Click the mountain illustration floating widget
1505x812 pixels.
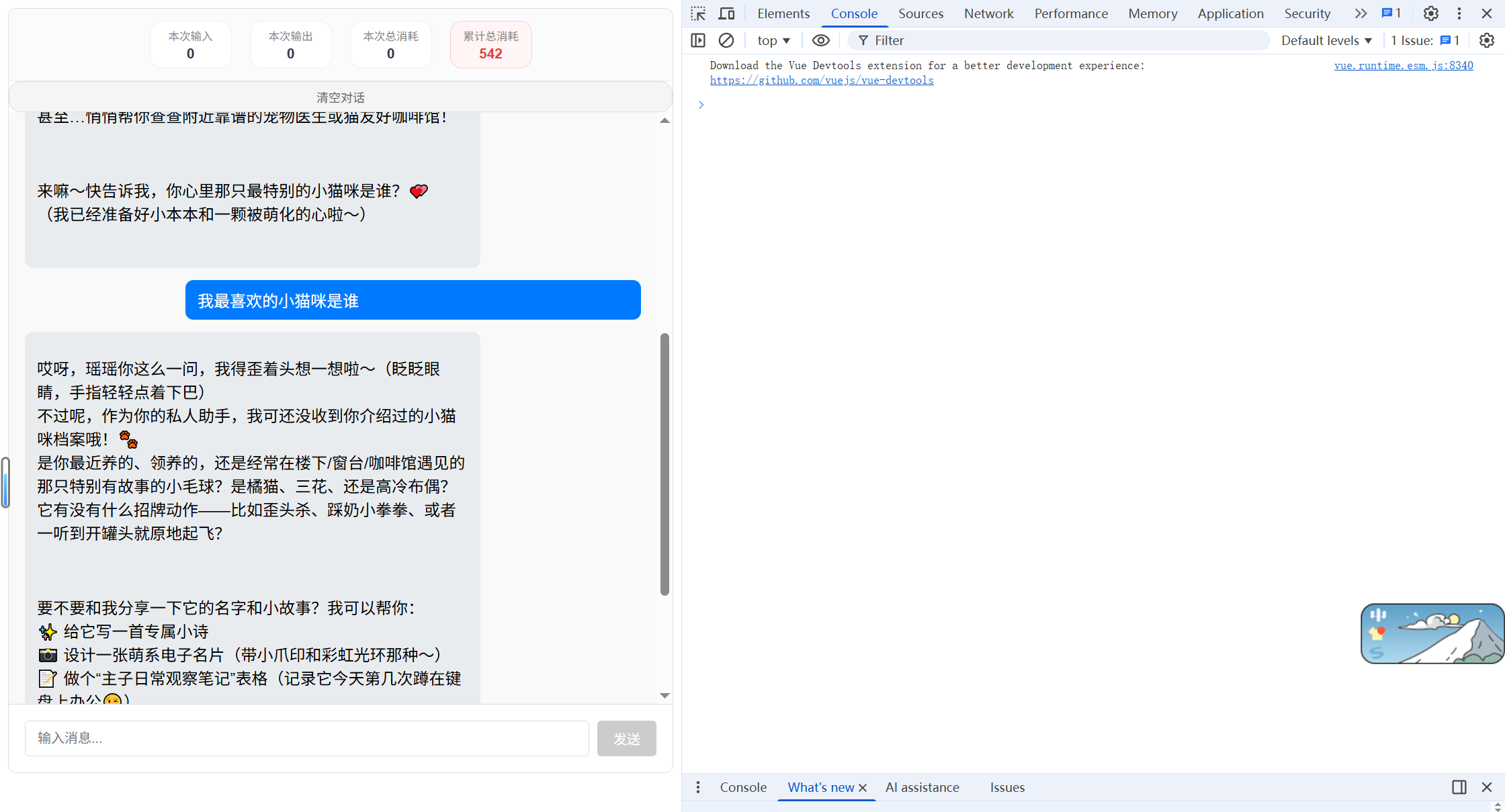click(x=1432, y=633)
